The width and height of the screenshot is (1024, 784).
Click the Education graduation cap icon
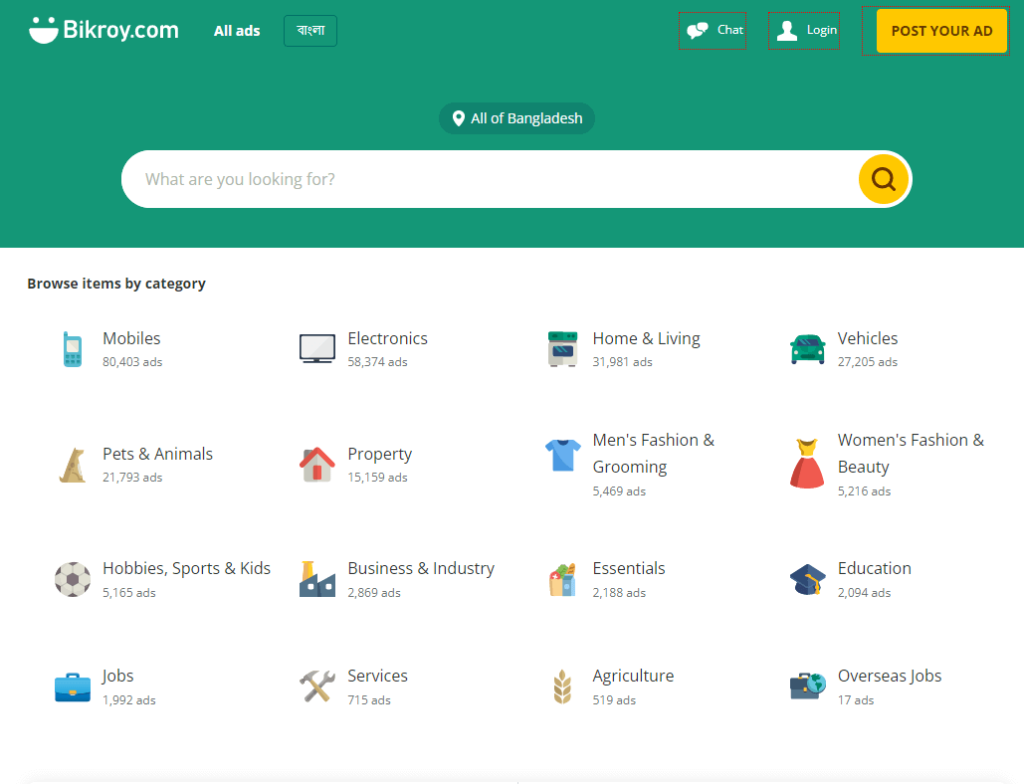pyautogui.click(x=806, y=579)
